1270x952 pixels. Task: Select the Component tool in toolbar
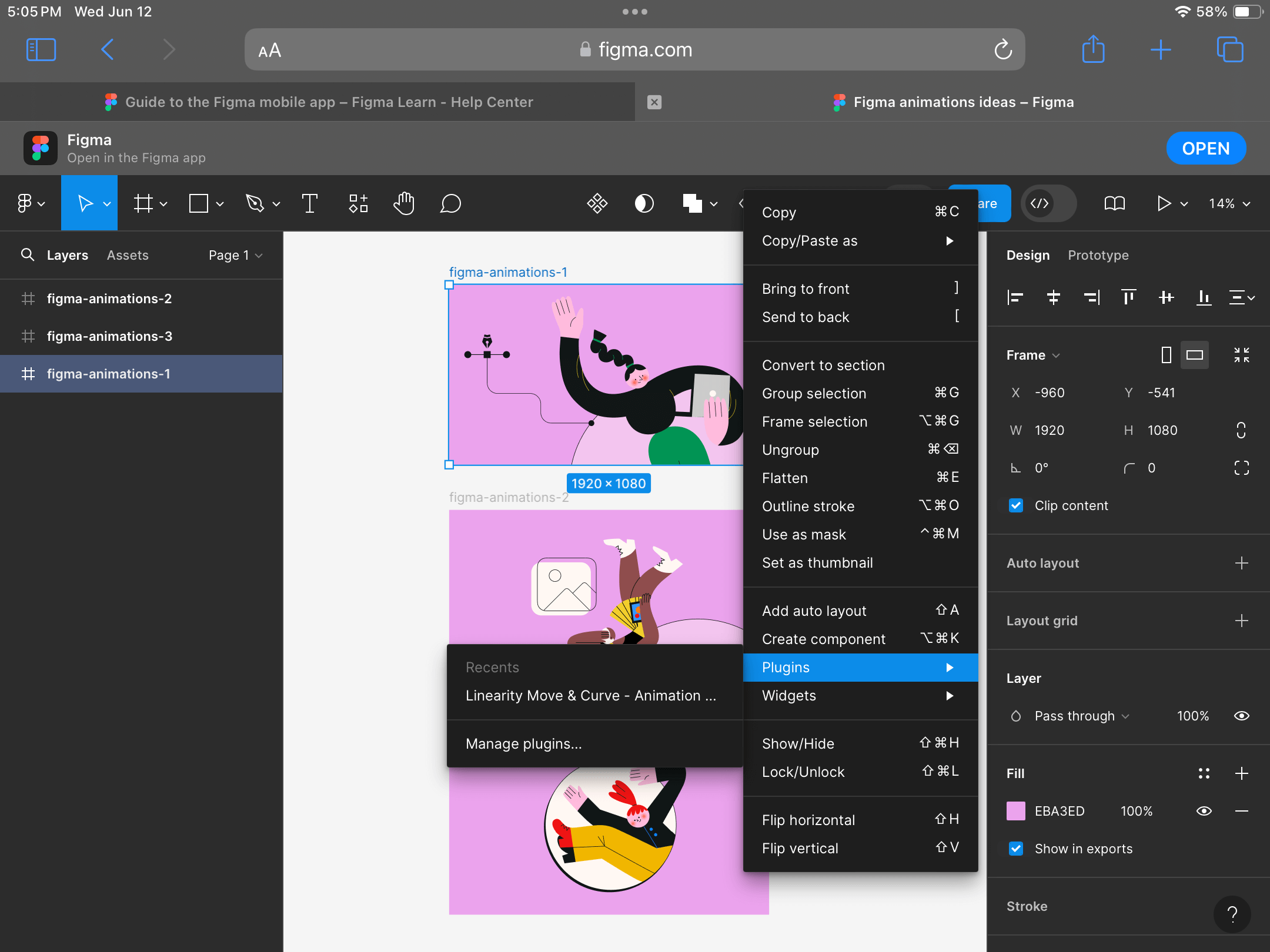point(357,205)
